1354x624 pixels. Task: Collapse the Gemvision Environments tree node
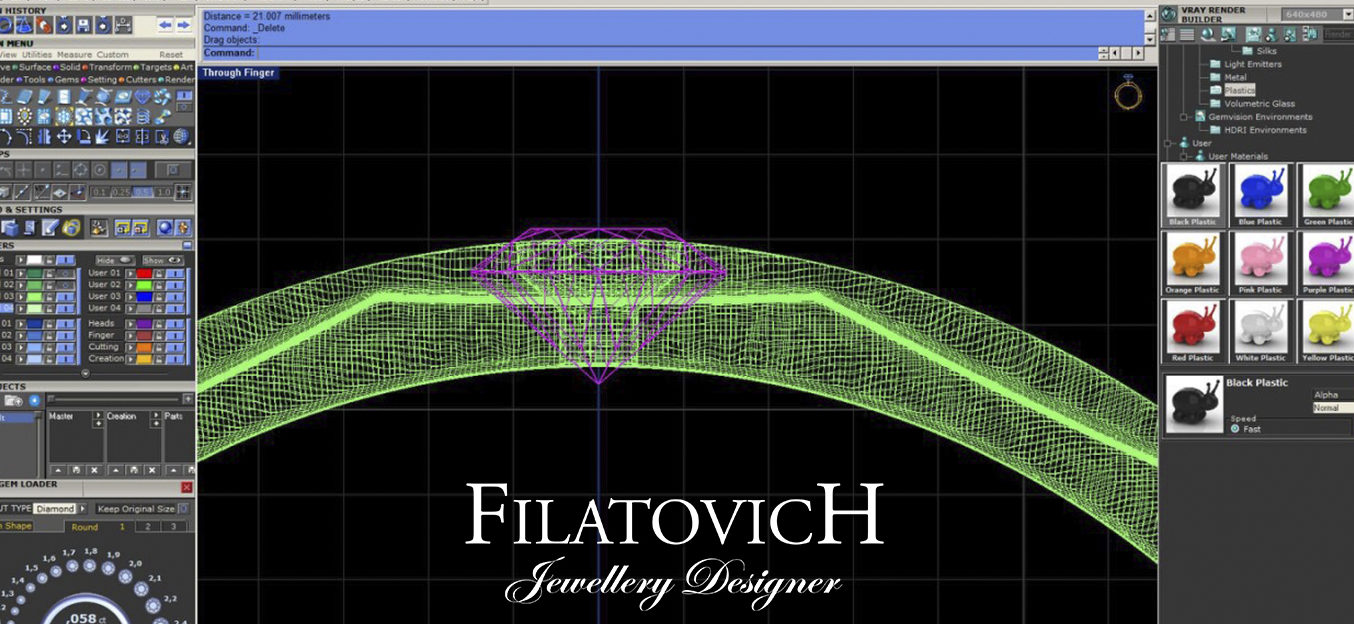[1184, 117]
